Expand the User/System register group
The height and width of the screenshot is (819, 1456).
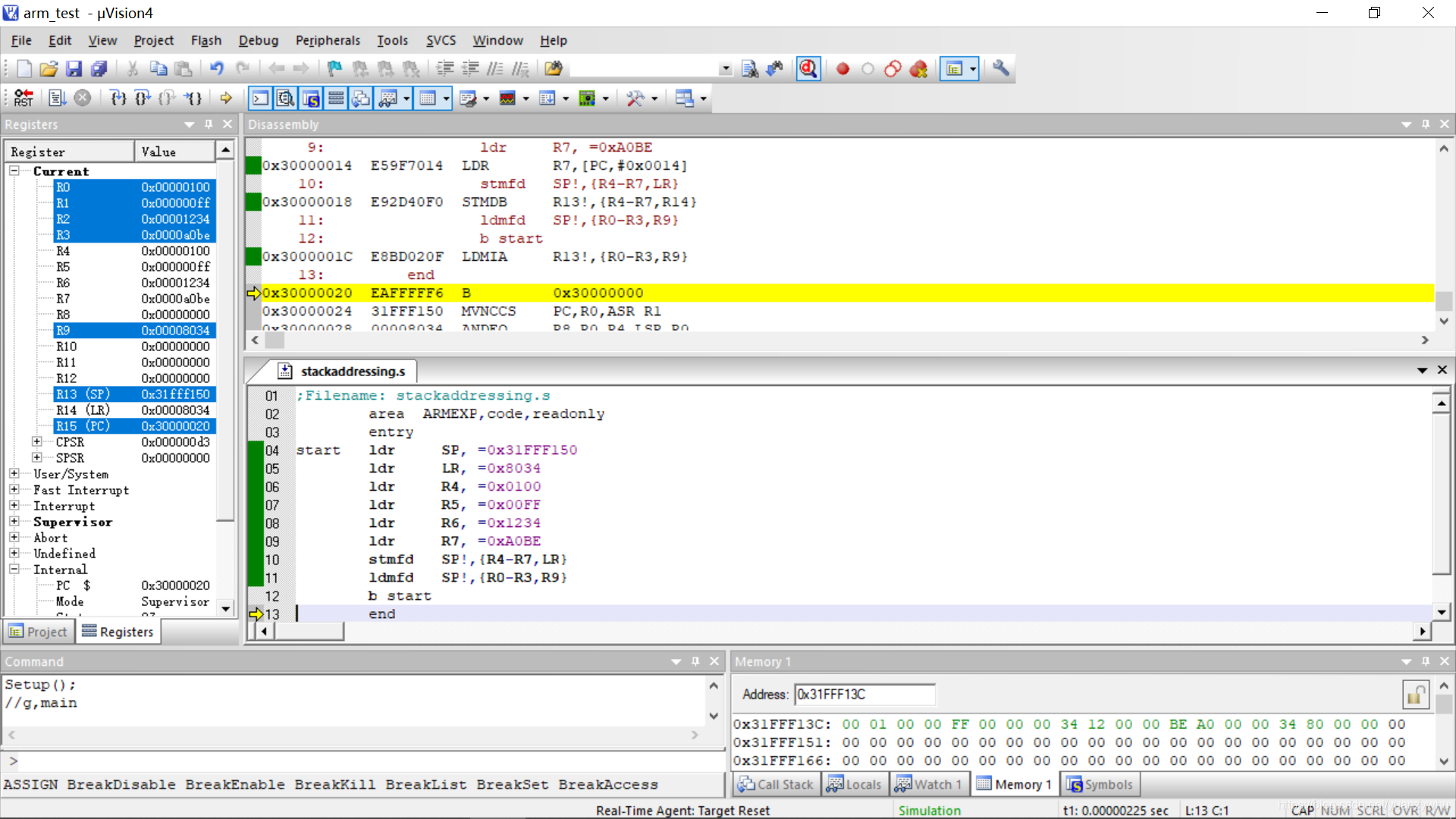coord(14,473)
